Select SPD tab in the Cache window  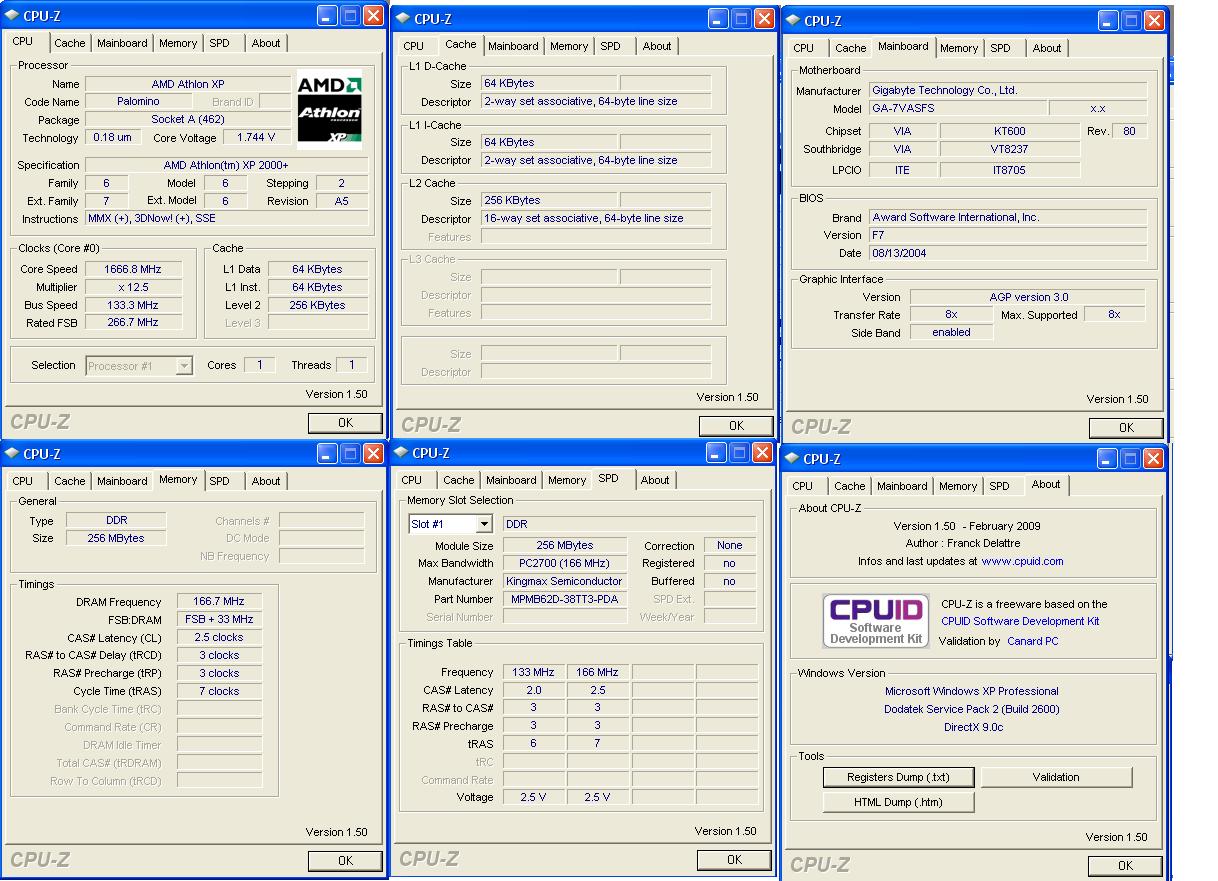[x=610, y=46]
